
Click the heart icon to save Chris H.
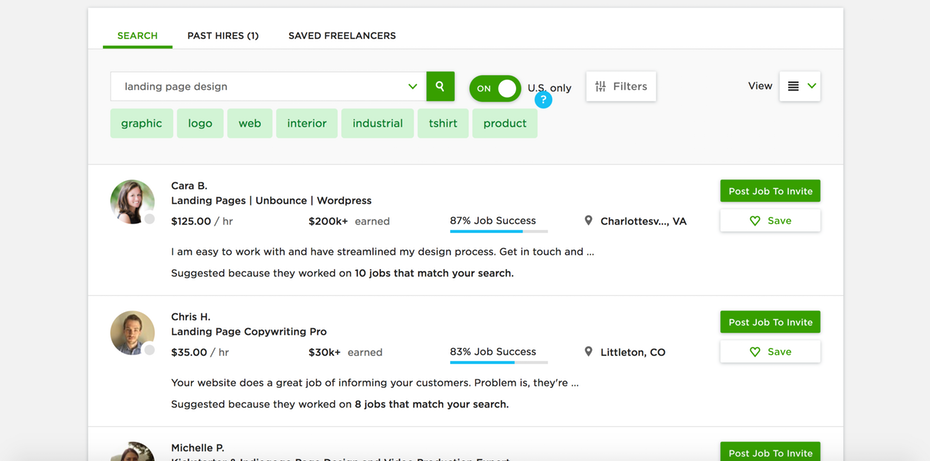(755, 352)
